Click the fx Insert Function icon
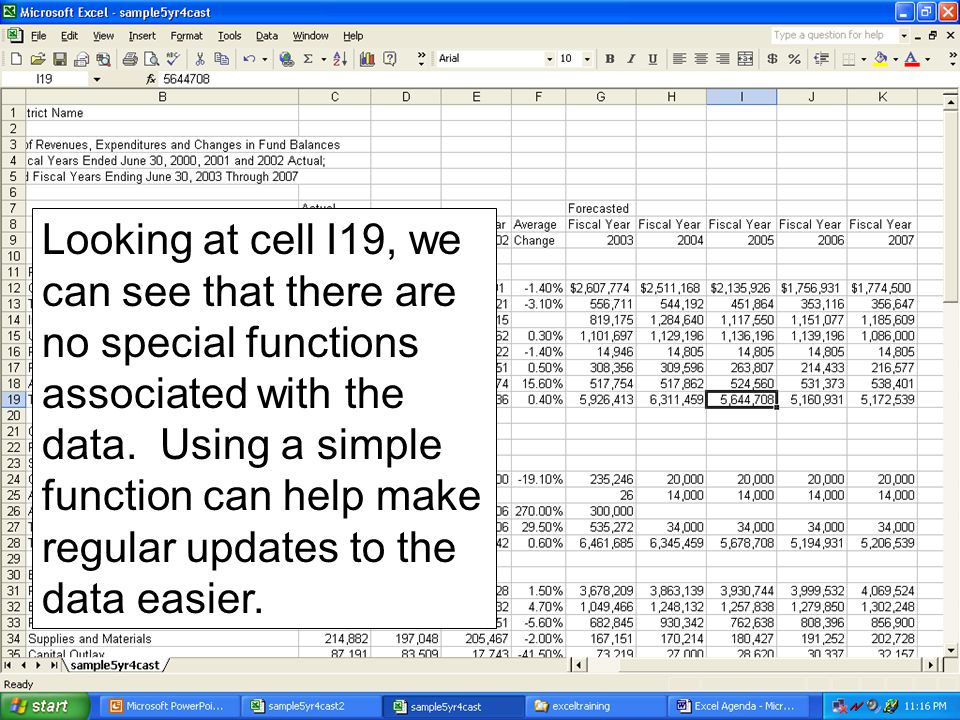Screen dimensions: 960x720 click(151, 79)
